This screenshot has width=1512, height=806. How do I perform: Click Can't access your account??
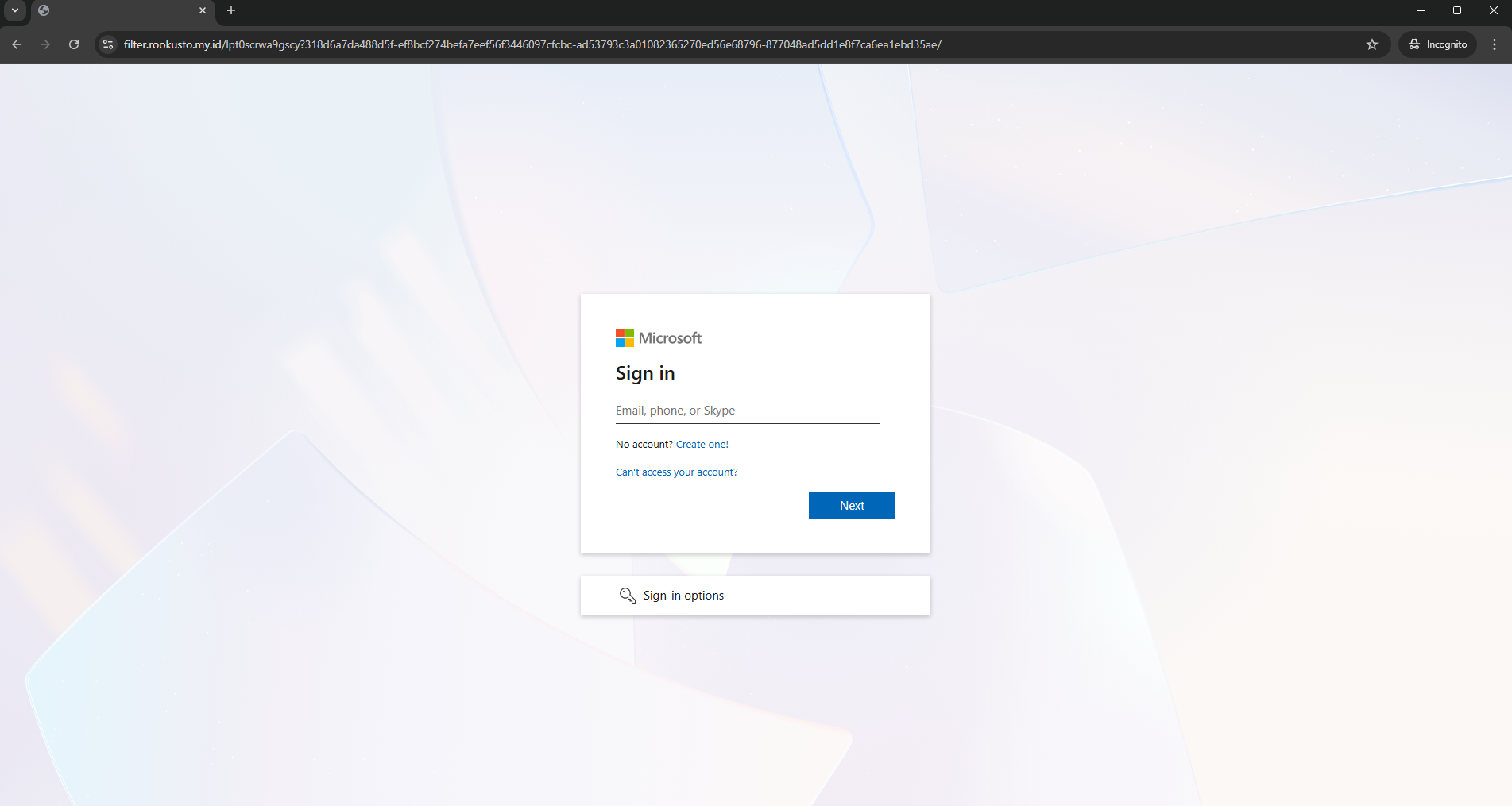pos(676,472)
